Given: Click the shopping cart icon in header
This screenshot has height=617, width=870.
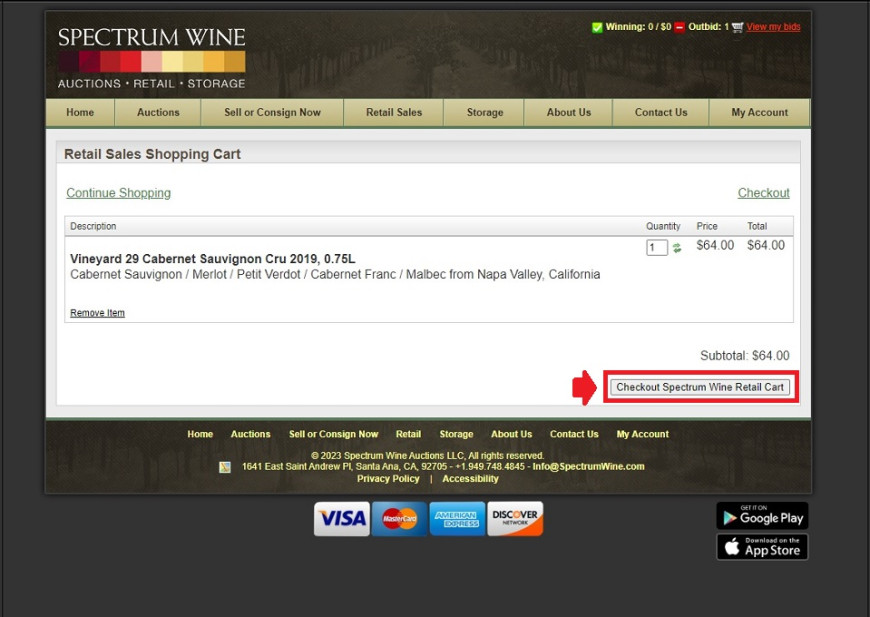Looking at the screenshot, I should (x=737, y=27).
